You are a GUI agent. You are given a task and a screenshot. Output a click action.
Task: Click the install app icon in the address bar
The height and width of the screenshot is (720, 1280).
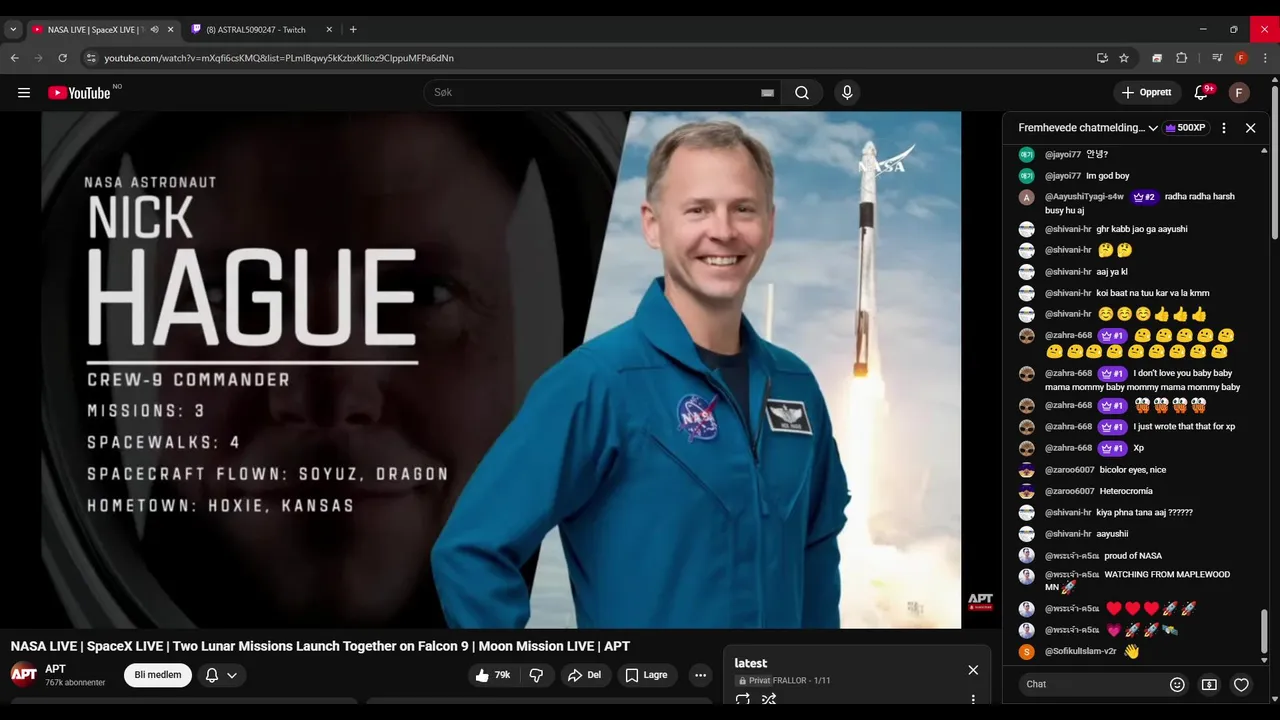click(1102, 58)
